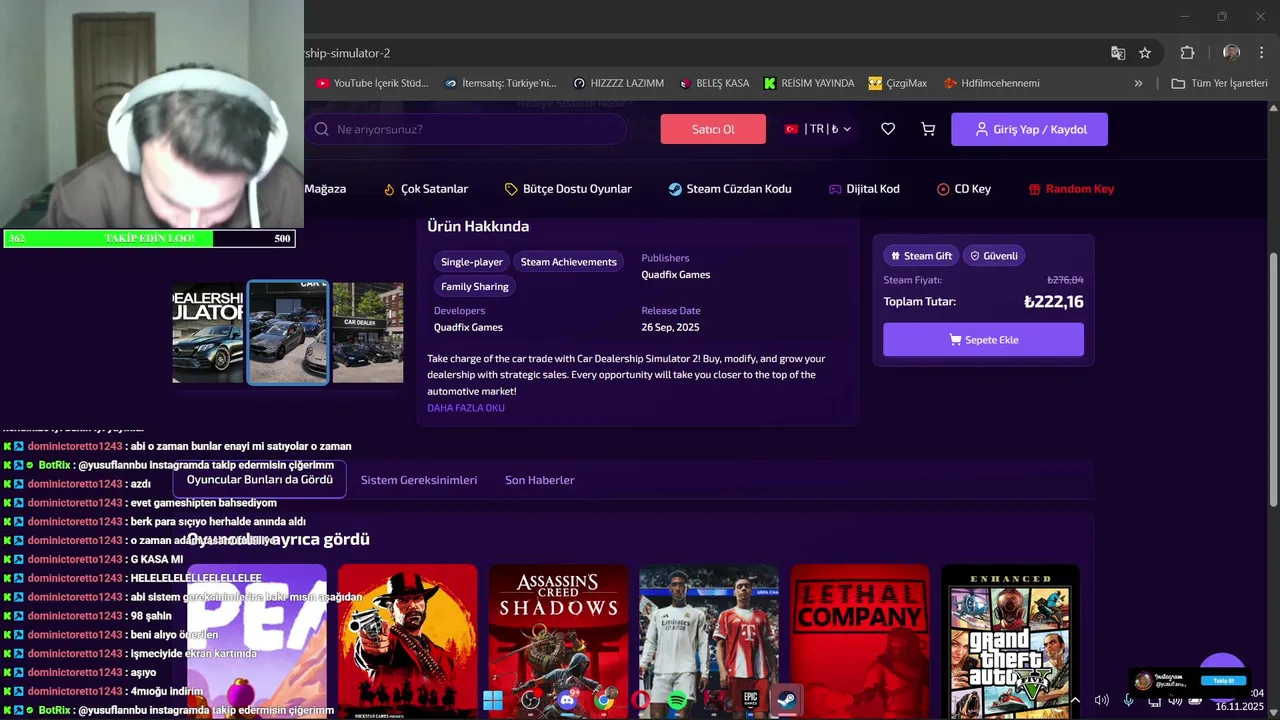Open HIZZZZ LAZIMM bookmark
The height and width of the screenshot is (720, 1280).
618,83
